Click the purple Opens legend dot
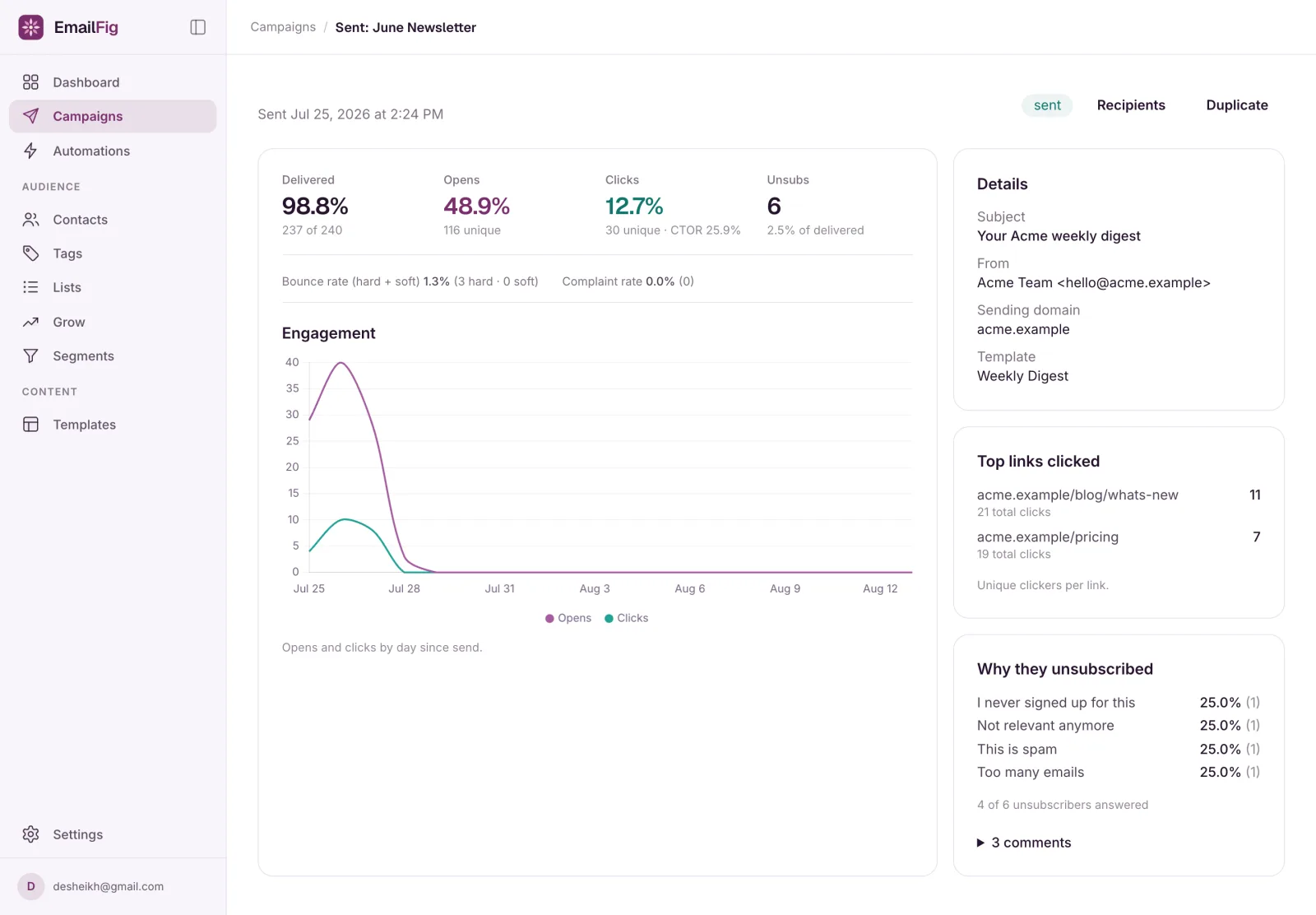 (549, 618)
